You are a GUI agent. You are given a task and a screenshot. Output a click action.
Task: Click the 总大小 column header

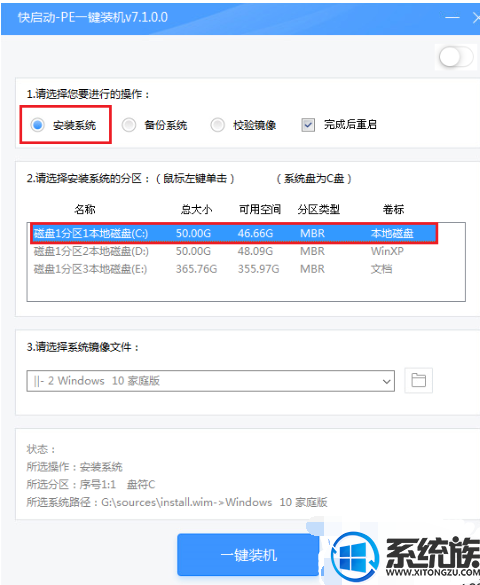tap(197, 209)
